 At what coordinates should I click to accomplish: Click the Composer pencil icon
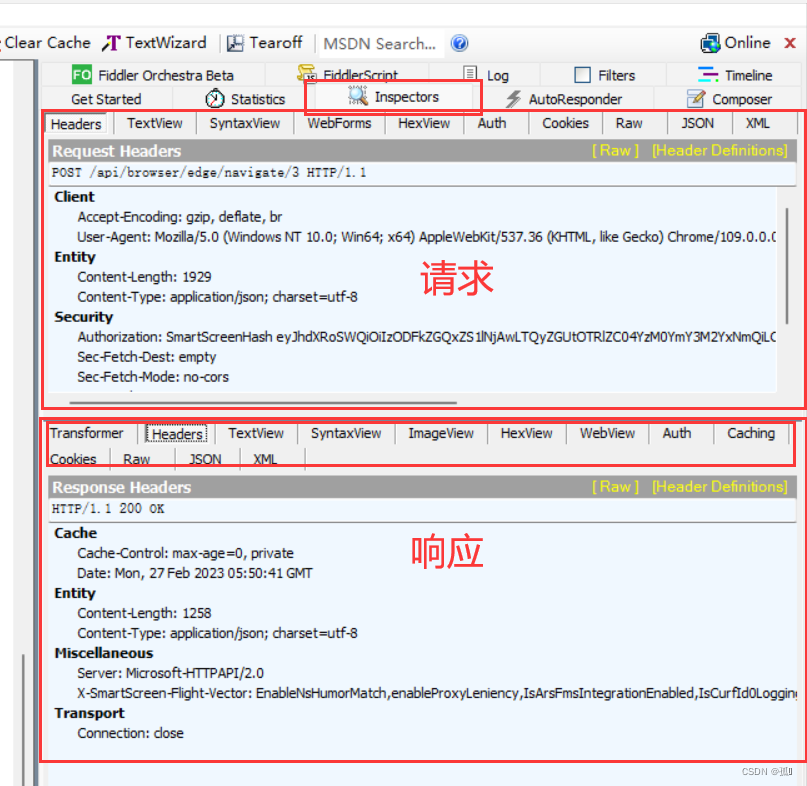click(x=696, y=98)
